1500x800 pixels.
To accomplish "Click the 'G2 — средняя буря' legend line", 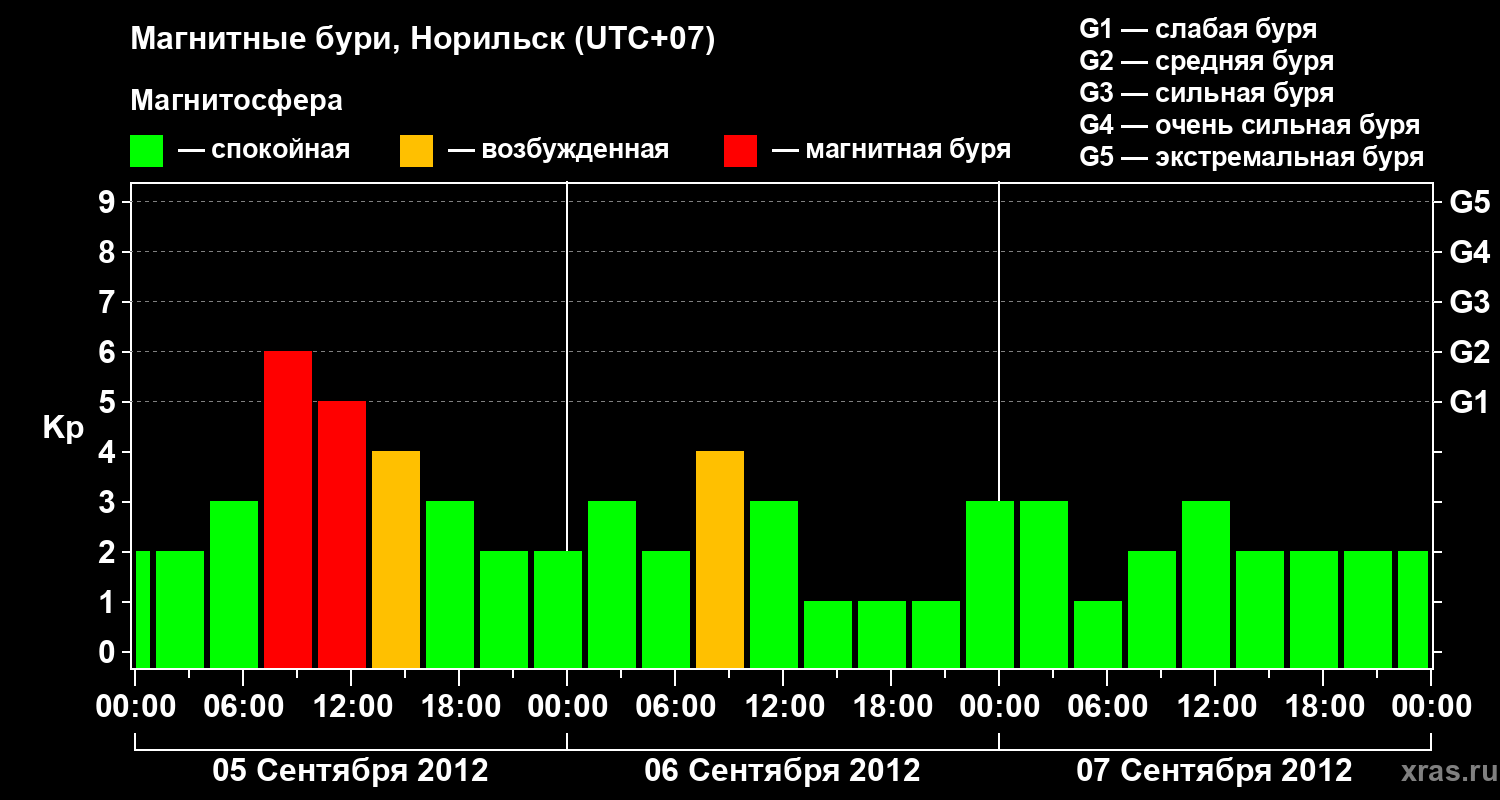I will pyautogui.click(x=1206, y=61).
